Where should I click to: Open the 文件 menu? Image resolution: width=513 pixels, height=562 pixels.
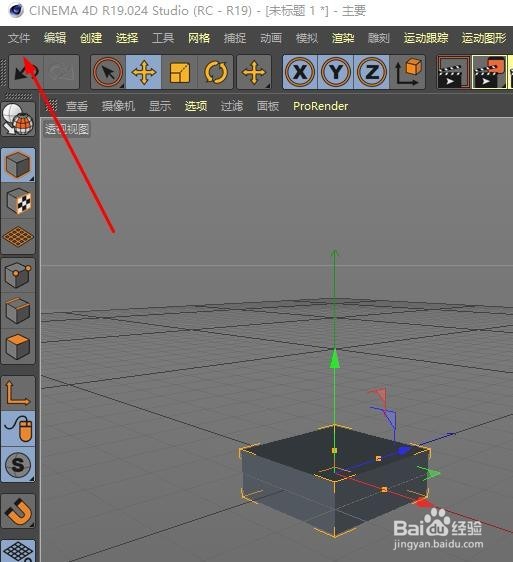[x=19, y=38]
